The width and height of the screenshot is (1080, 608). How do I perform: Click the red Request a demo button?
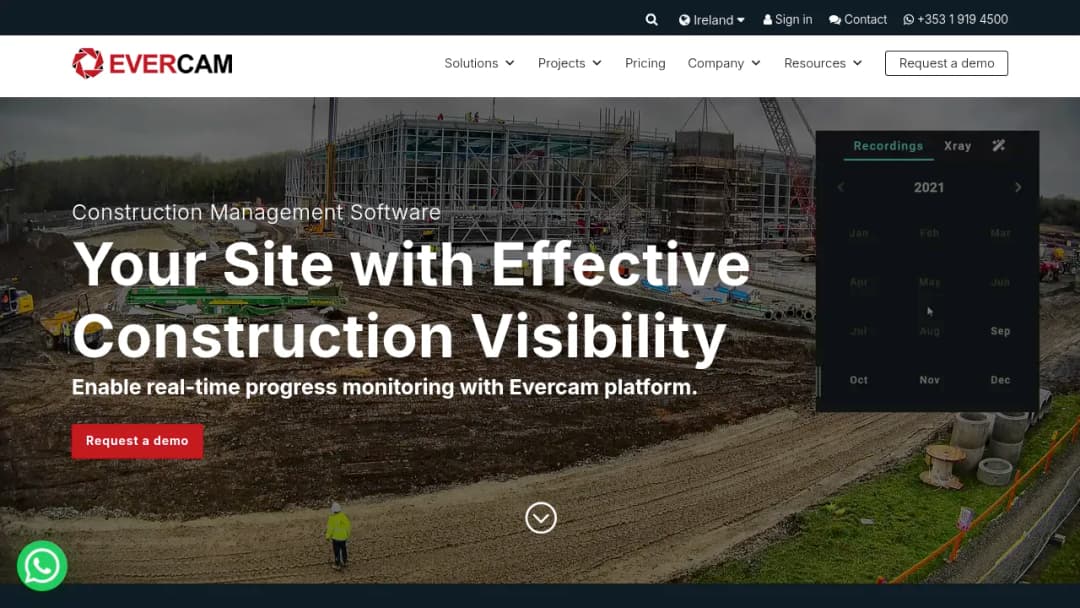137,441
